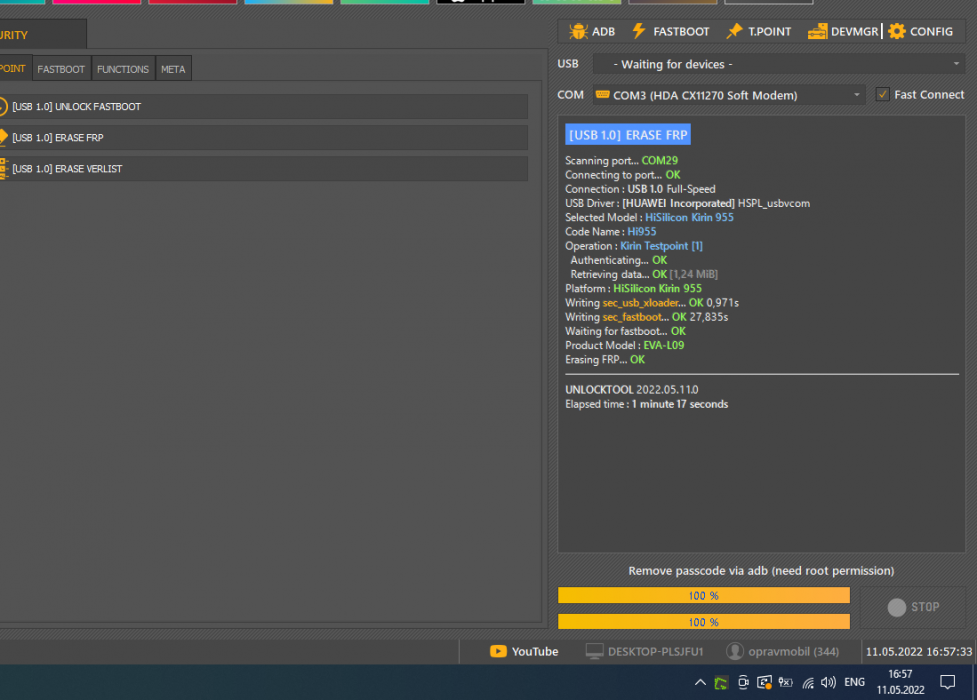
Task: Open the Windows notification center icon
Action: 948,682
